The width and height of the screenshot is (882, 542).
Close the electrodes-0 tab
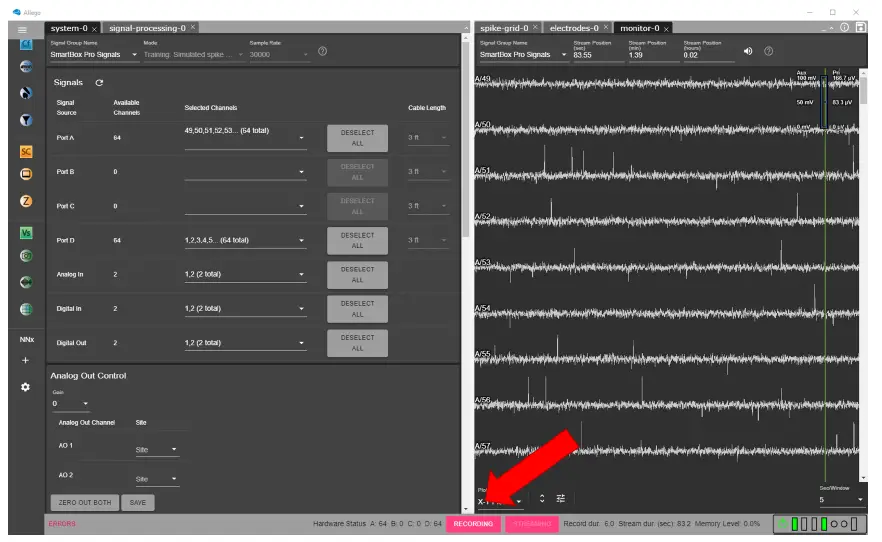click(606, 27)
